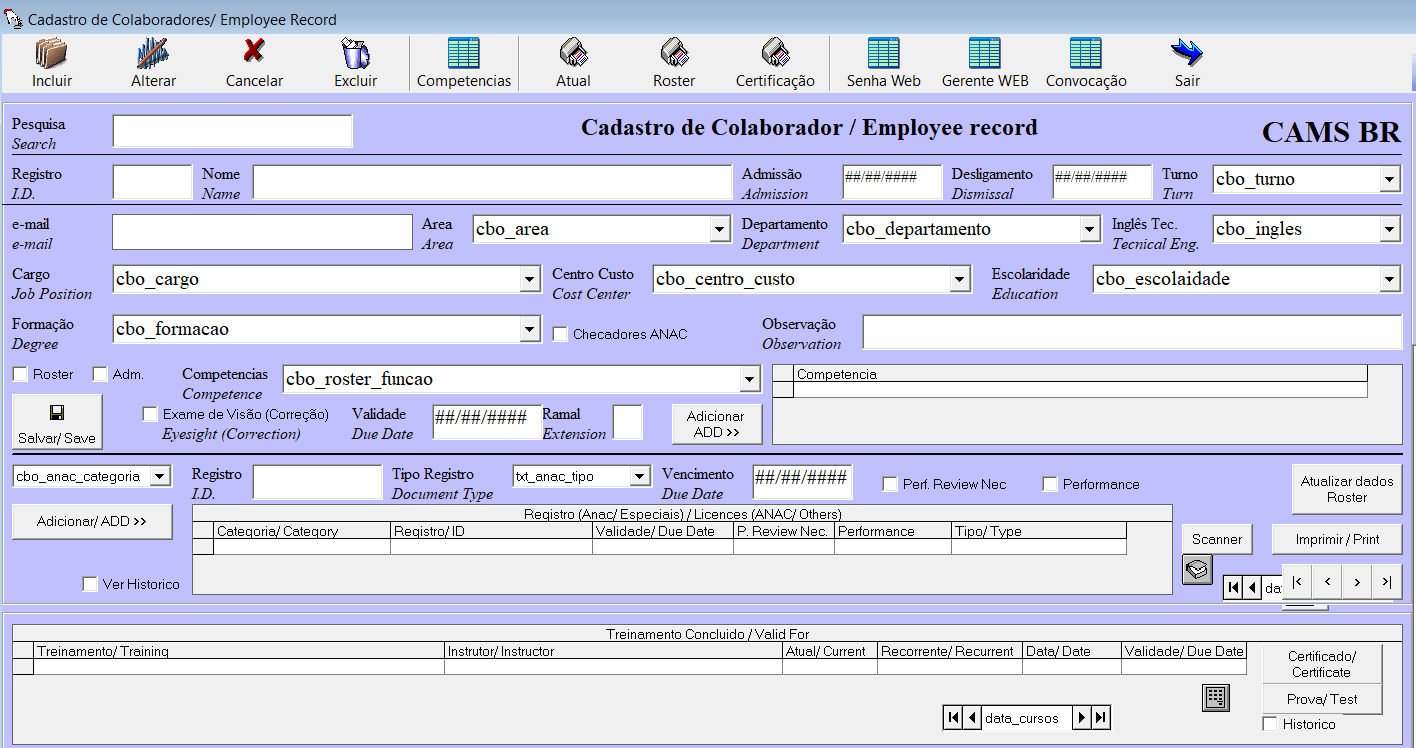Screen dimensions: 1416x748
Task: Click the Excluir recycle bin icon
Action: (x=355, y=53)
